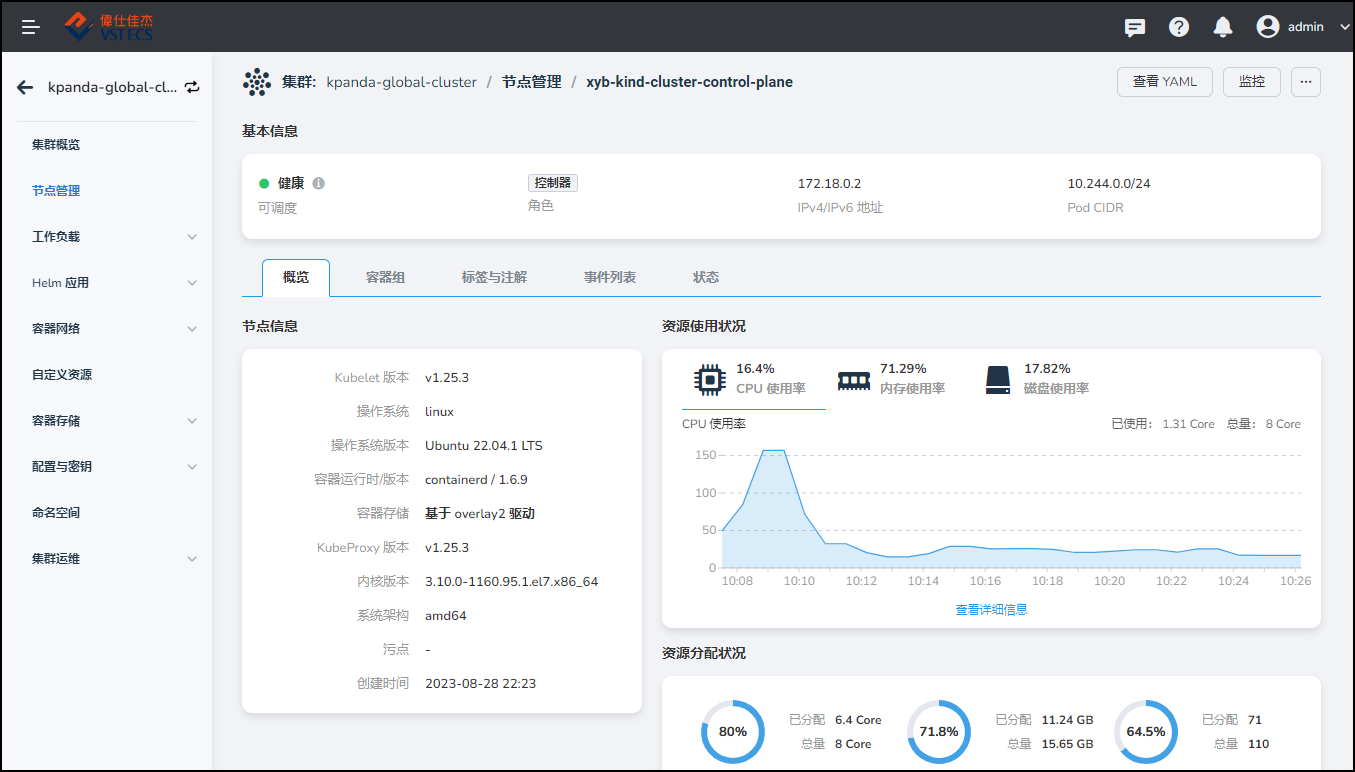Select the CPU chip icon
Screen dimensions: 1355x772
coord(709,379)
